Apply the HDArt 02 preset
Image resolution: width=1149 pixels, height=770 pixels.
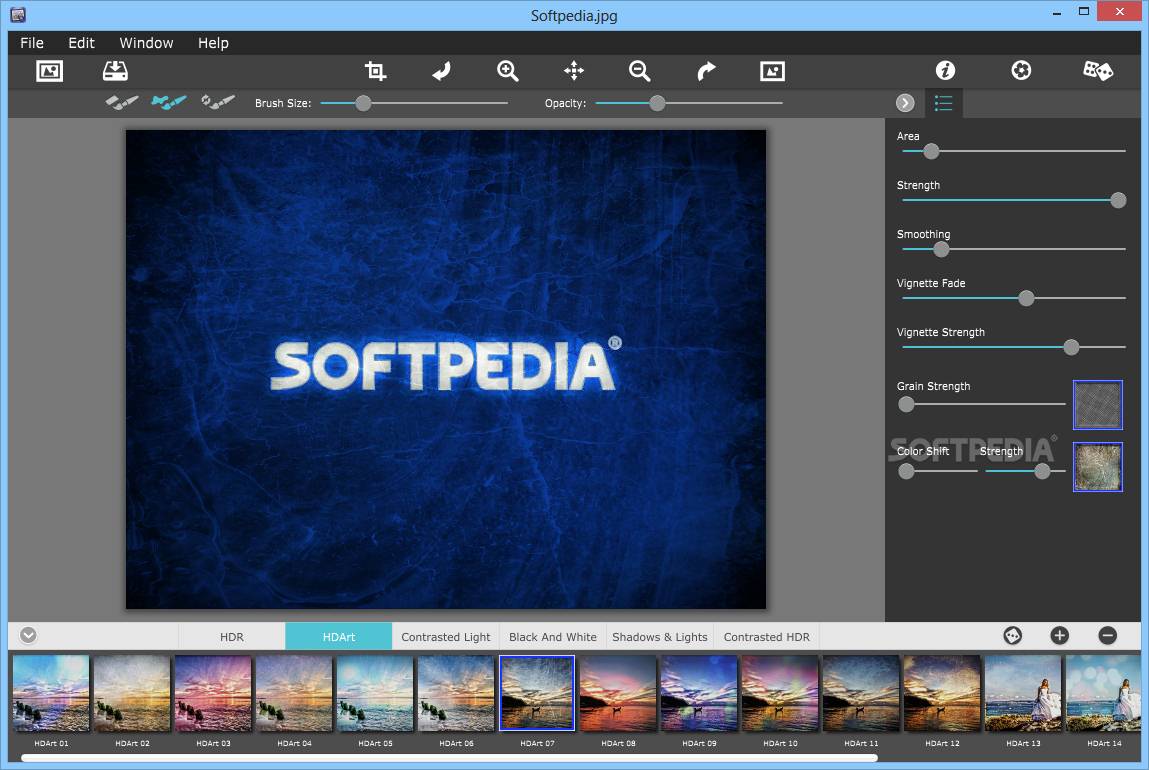coord(132,694)
